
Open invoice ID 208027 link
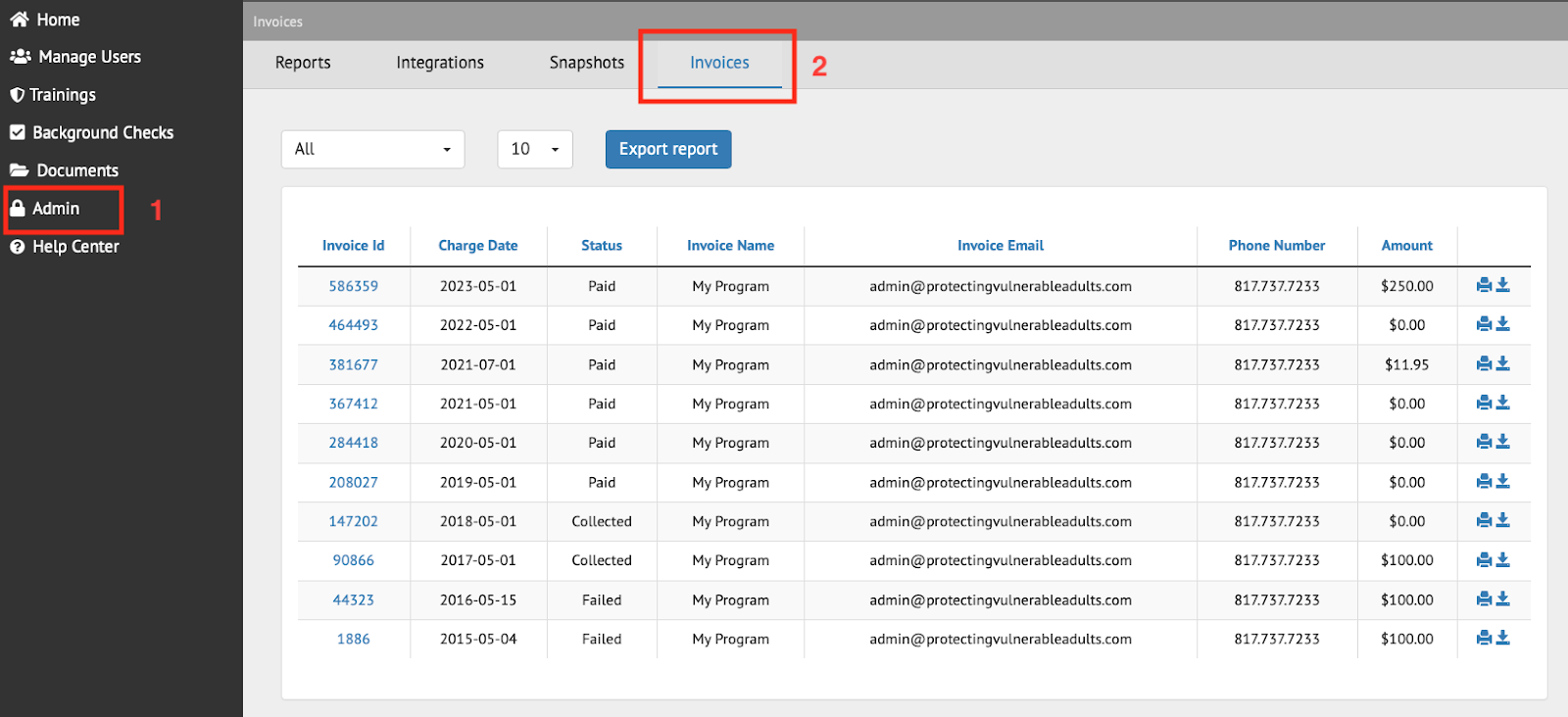point(354,482)
